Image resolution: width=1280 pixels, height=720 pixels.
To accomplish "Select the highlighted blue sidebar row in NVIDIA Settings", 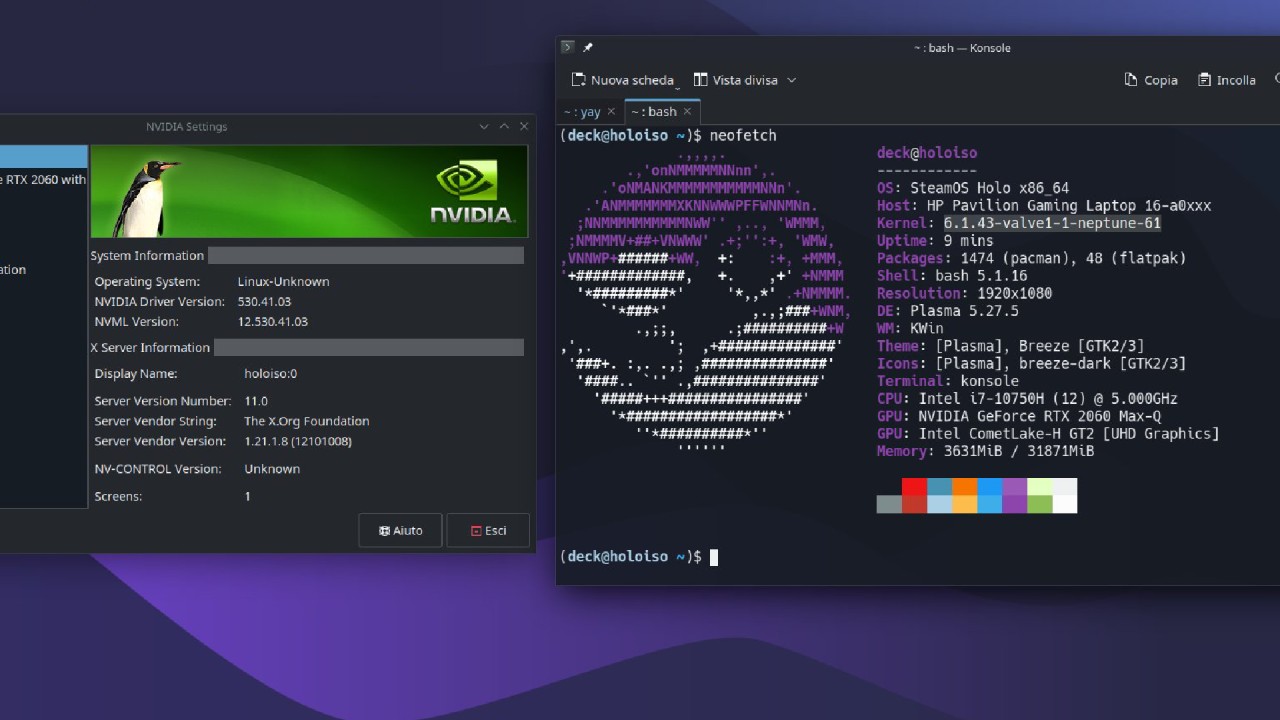I will [x=44, y=156].
